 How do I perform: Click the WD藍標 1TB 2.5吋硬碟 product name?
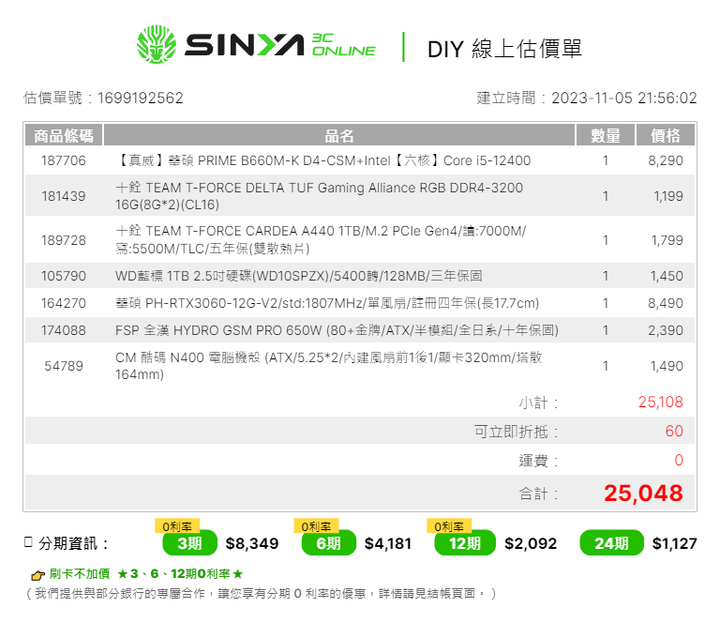(x=298, y=276)
